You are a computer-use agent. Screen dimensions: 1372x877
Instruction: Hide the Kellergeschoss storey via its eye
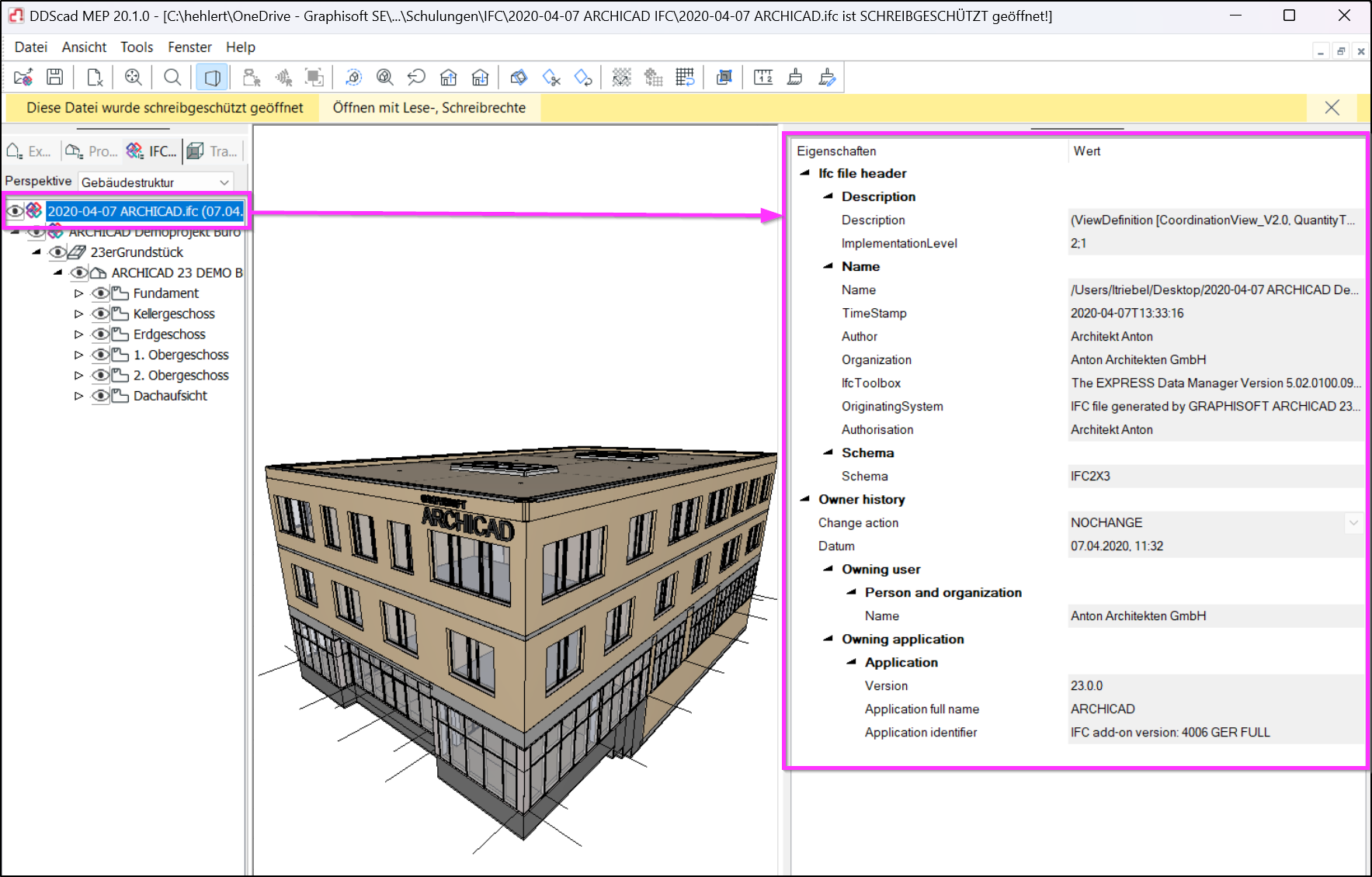click(101, 314)
